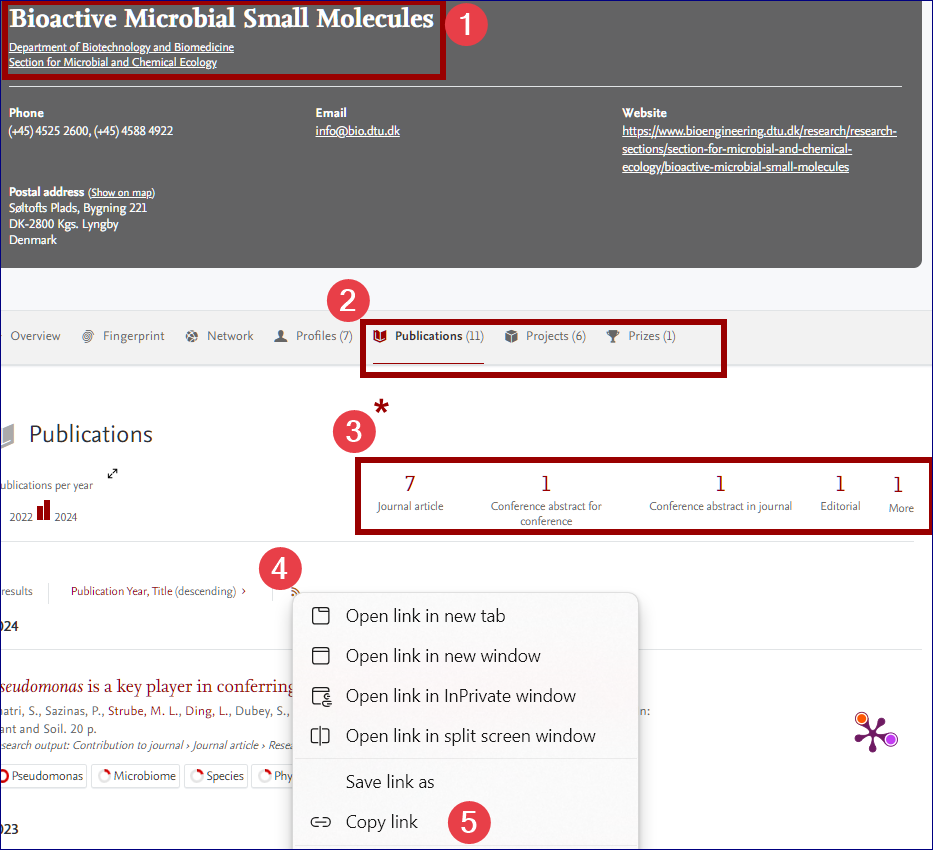The width and height of the screenshot is (933, 850).
Task: Open the bioengineering.dtu.dk website link
Action: point(759,149)
